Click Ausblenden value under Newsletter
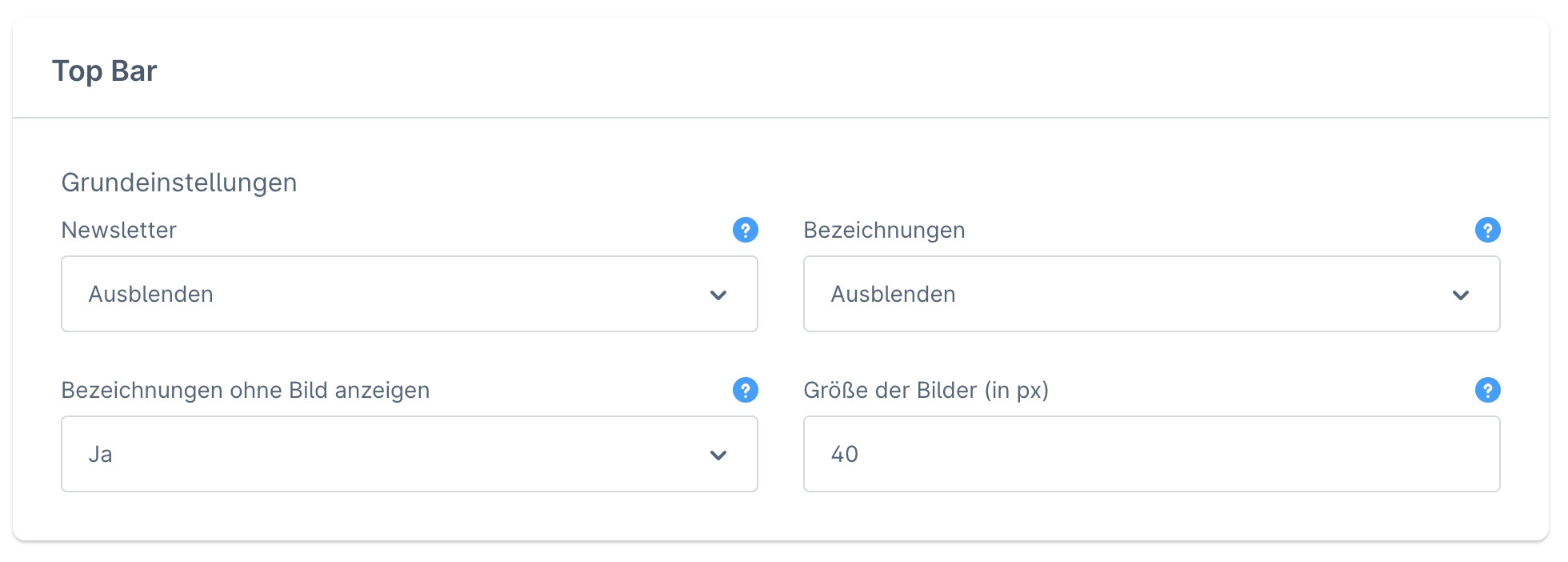 [x=151, y=295]
